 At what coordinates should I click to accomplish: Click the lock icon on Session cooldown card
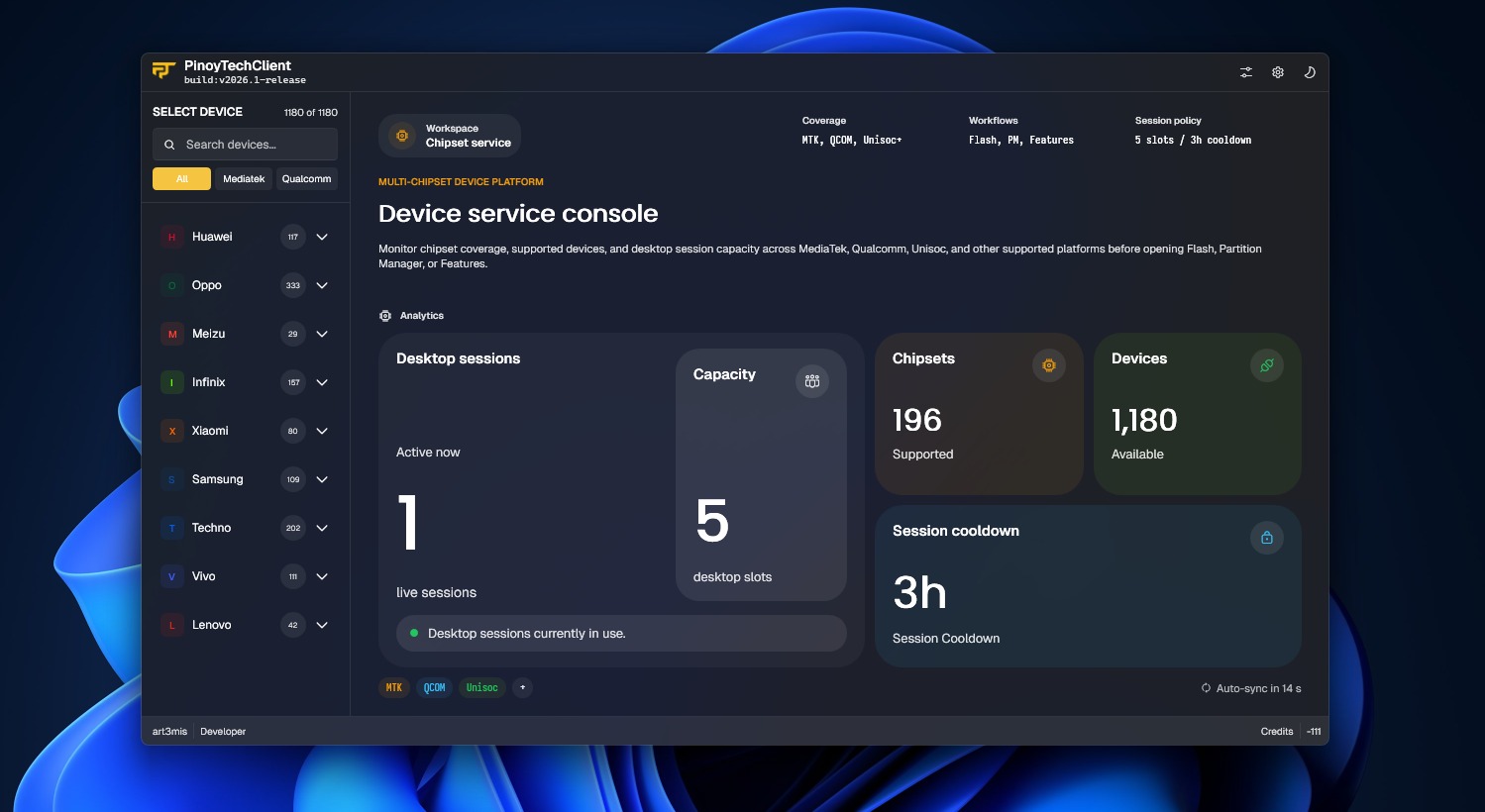[x=1266, y=538]
